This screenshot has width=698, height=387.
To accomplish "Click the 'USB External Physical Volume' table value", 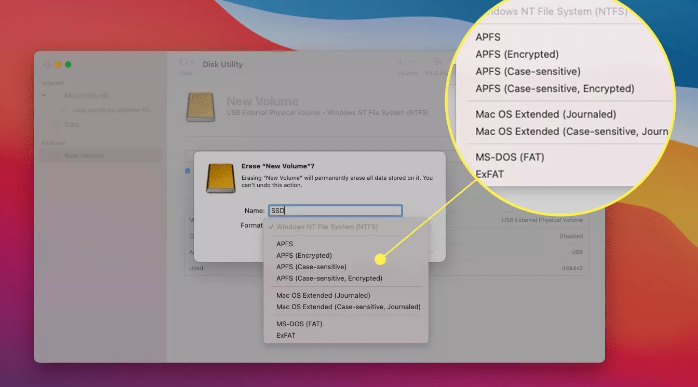I will pyautogui.click(x=542, y=220).
